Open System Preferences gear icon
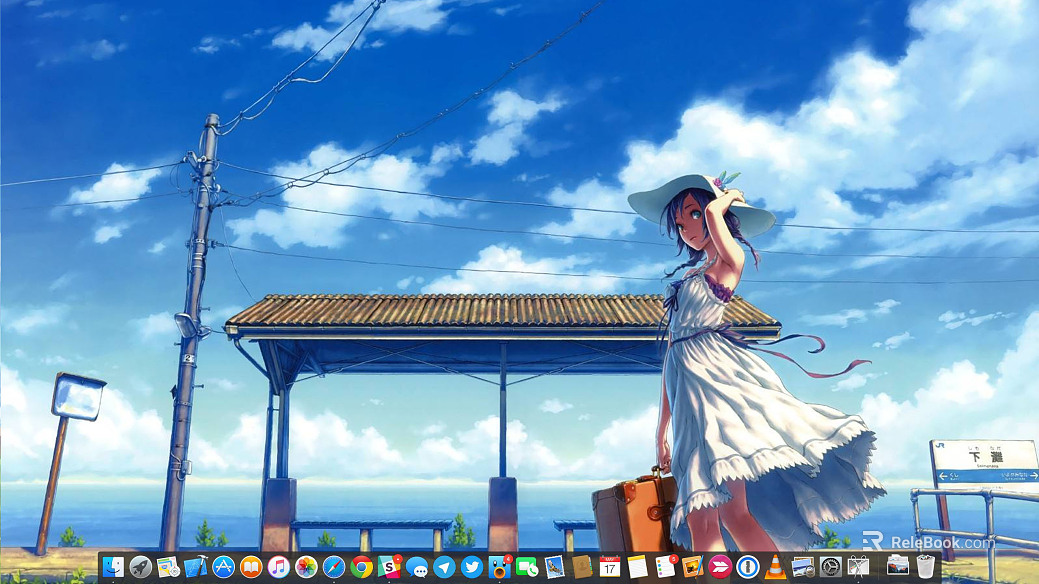The width and height of the screenshot is (1039, 584). [831, 567]
